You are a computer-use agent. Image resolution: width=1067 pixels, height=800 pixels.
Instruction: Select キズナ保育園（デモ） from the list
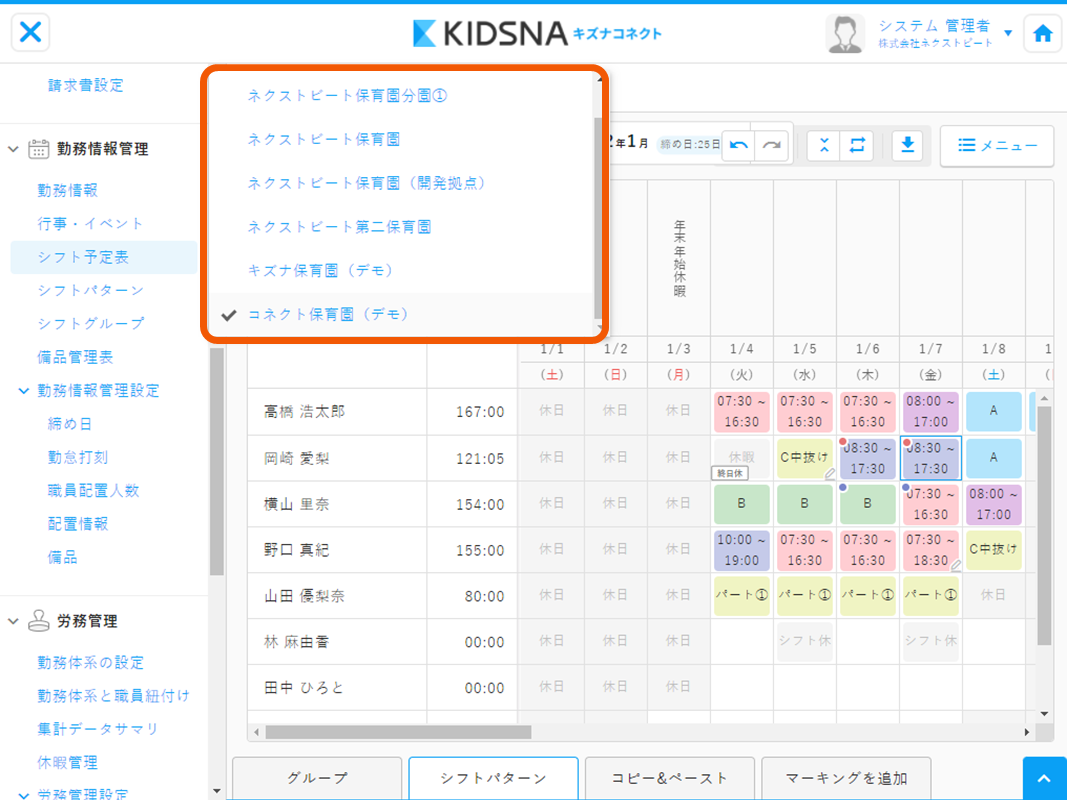321,270
